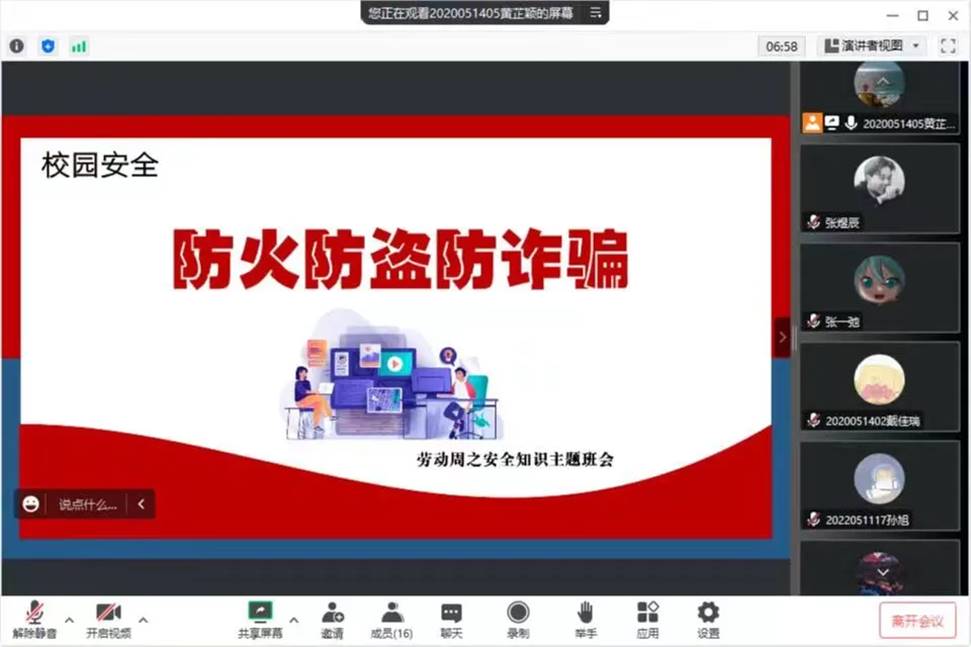Open the Apps (应用) menu

point(647,620)
